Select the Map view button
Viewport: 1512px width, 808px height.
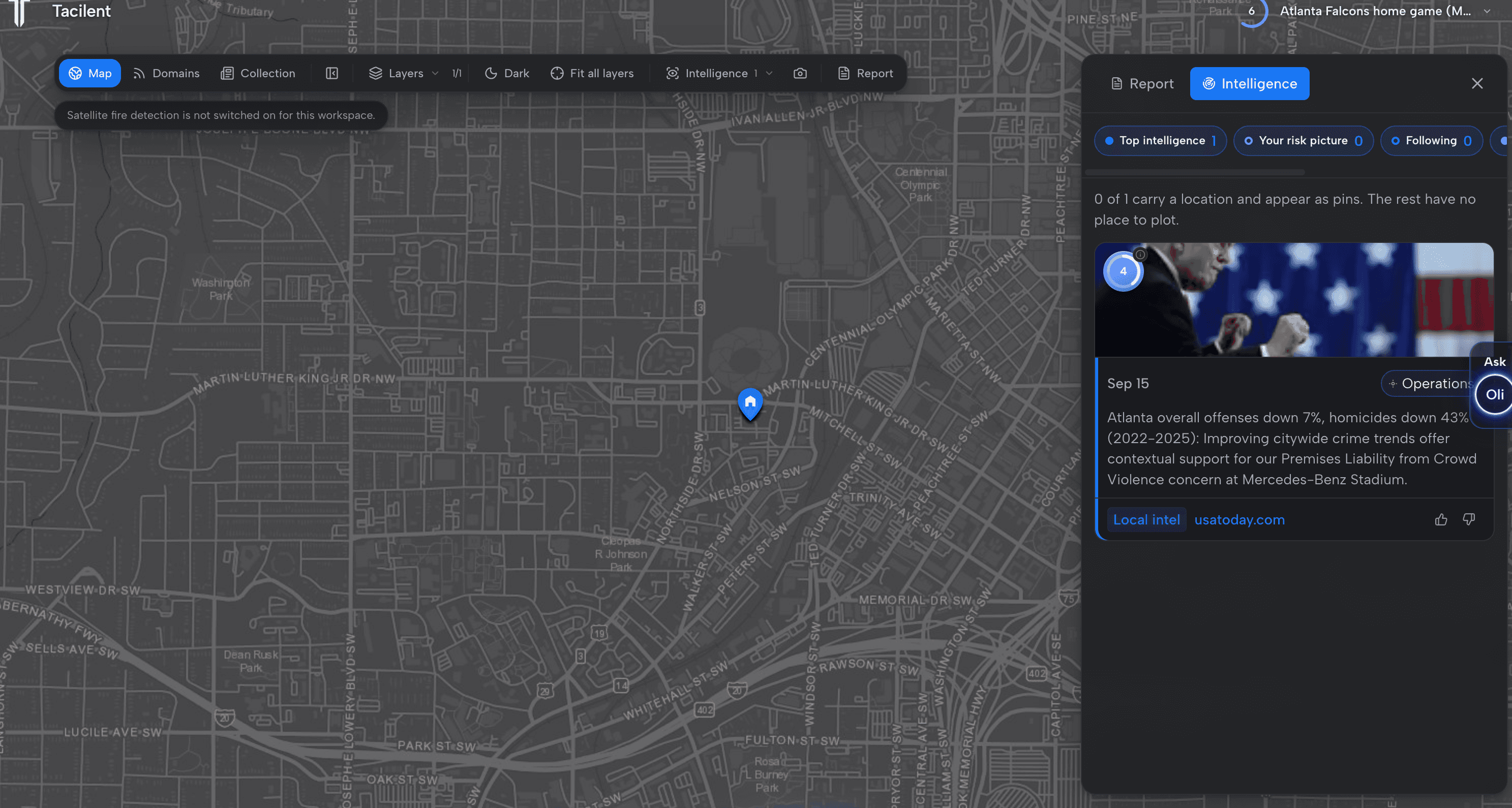90,73
